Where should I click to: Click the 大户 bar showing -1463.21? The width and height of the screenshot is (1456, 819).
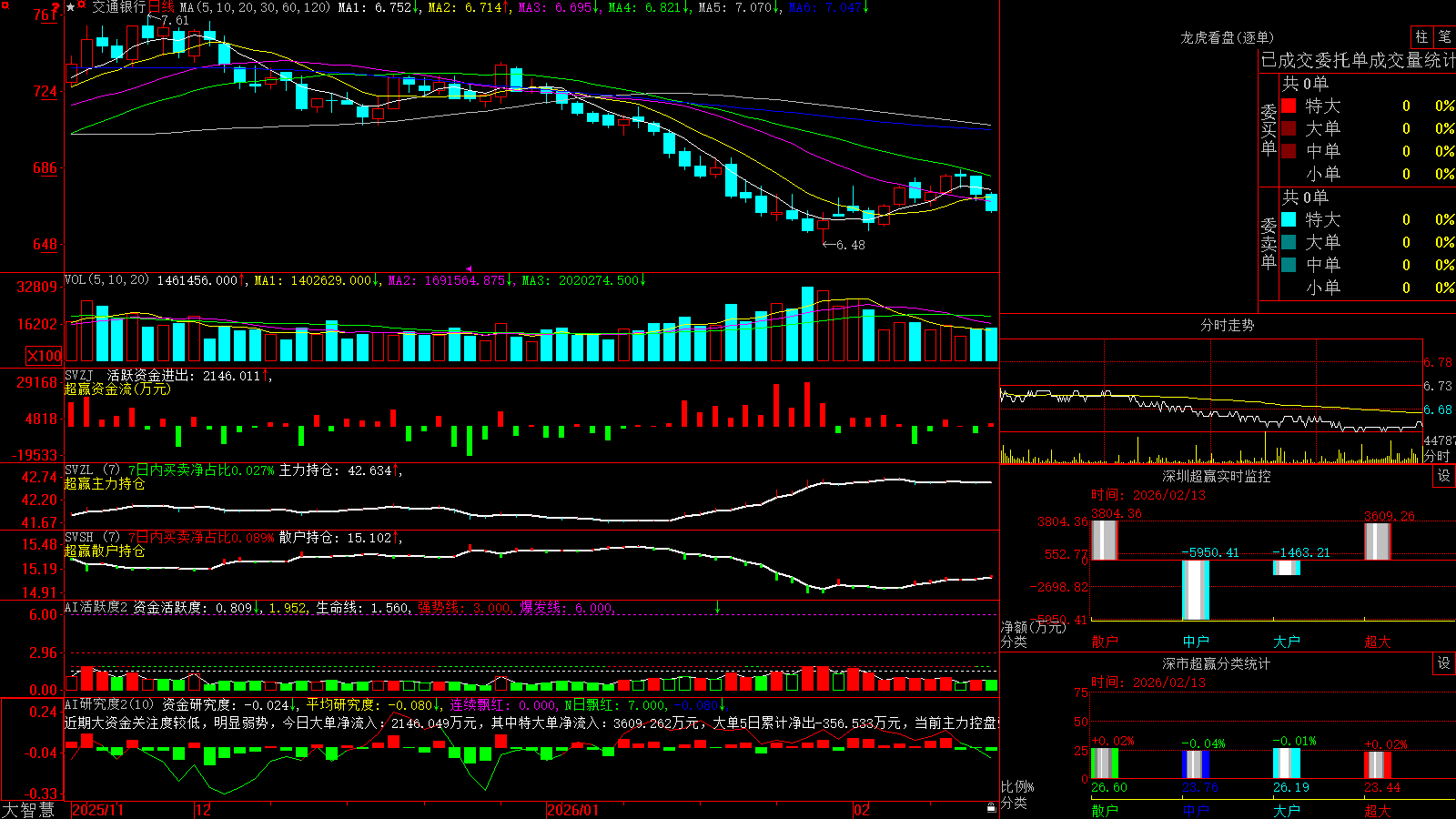[x=1287, y=567]
